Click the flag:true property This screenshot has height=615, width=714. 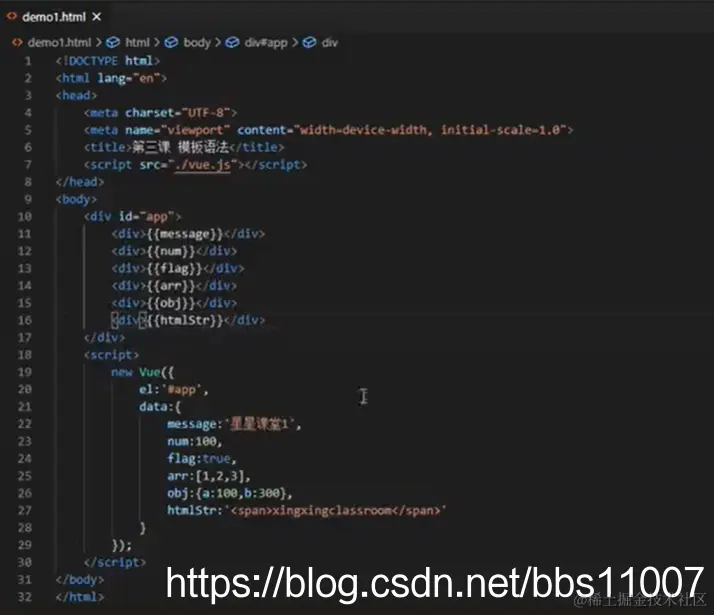pyautogui.click(x=202, y=459)
